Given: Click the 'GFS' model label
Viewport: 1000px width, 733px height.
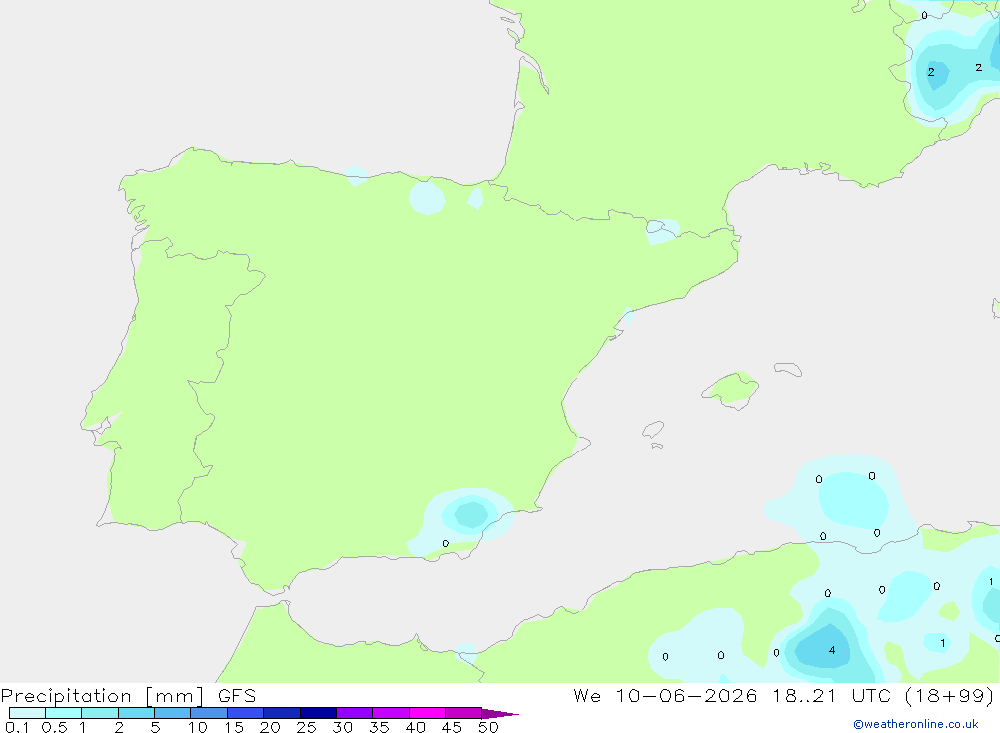Looking at the screenshot, I should pyautogui.click(x=237, y=696).
